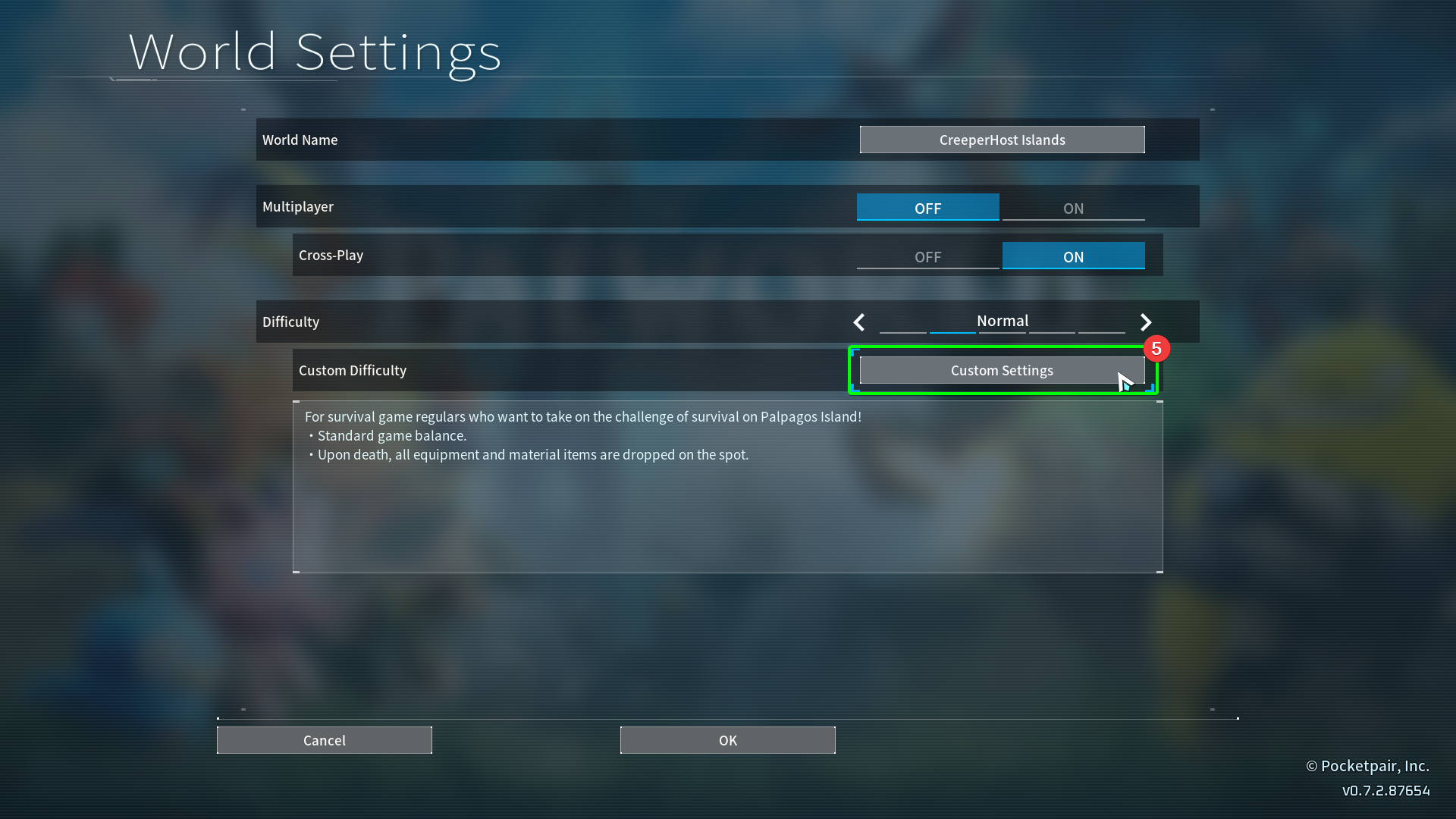Select the first difficulty indicator segment
The height and width of the screenshot is (819, 1456).
click(902, 331)
